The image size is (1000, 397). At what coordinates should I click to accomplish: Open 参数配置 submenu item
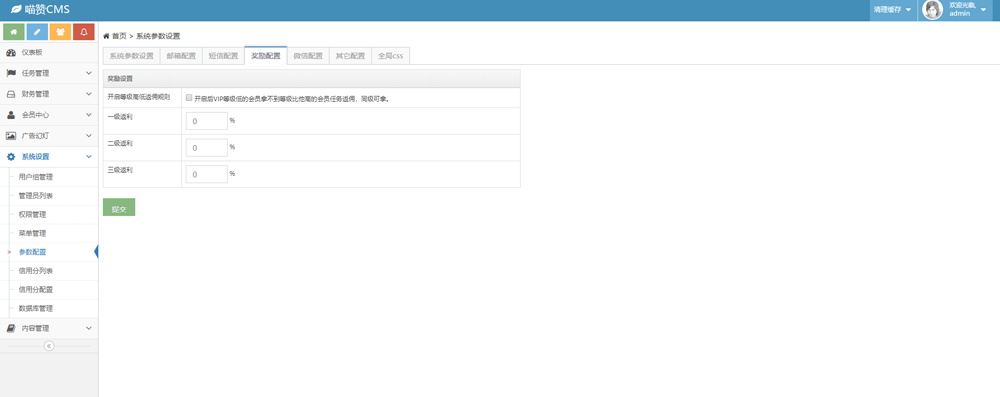pos(33,252)
